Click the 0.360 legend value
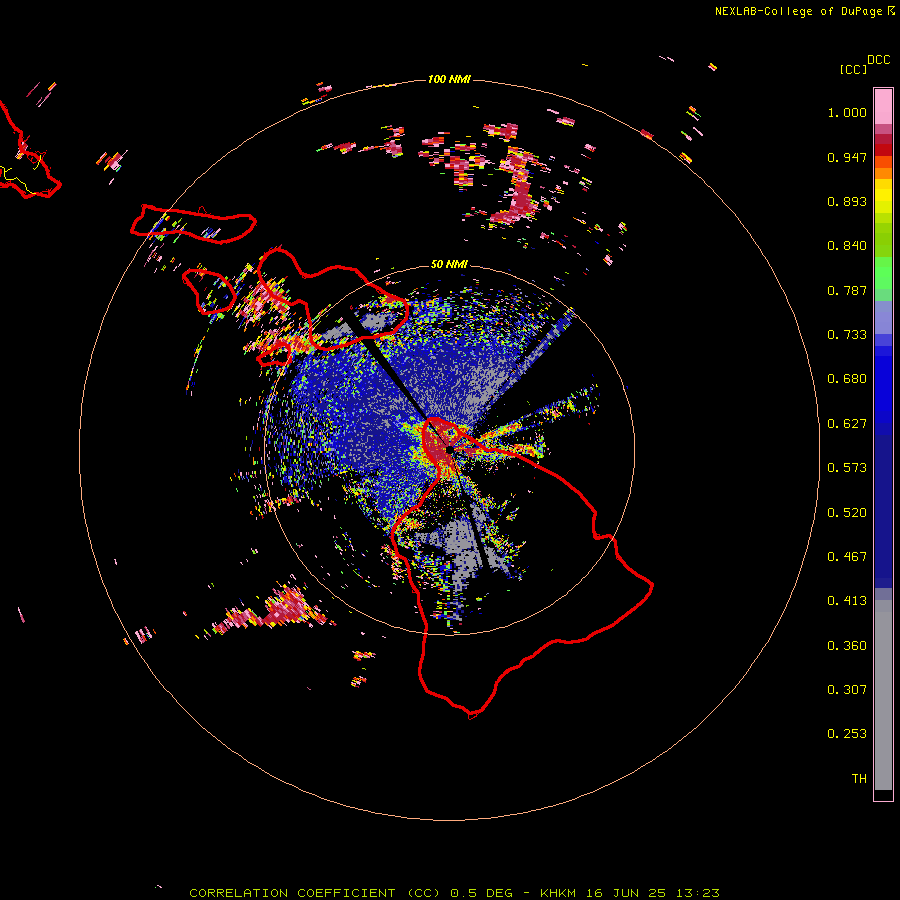This screenshot has width=900, height=900. [x=847, y=646]
